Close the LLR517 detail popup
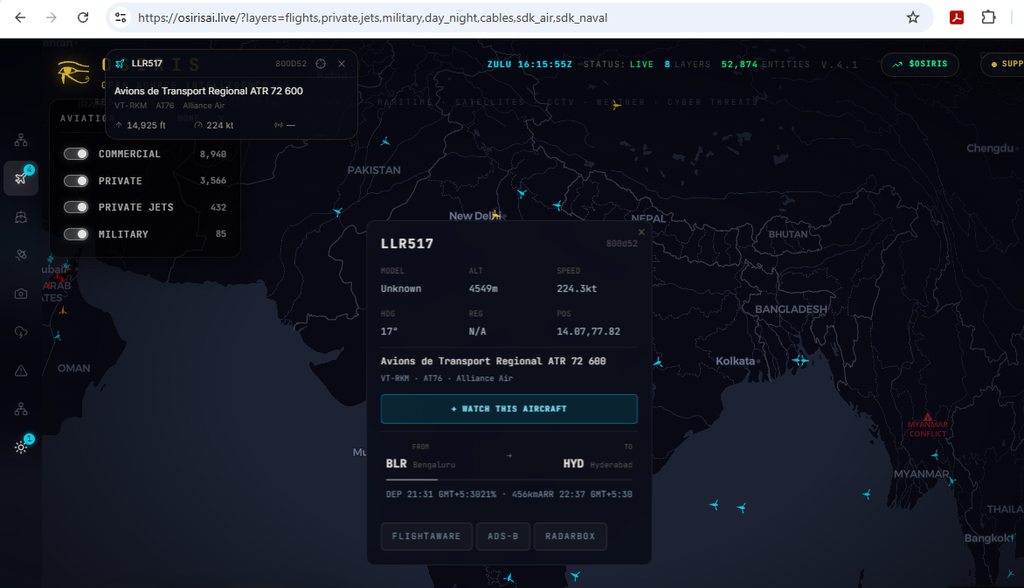The height and width of the screenshot is (588, 1024). tap(641, 232)
